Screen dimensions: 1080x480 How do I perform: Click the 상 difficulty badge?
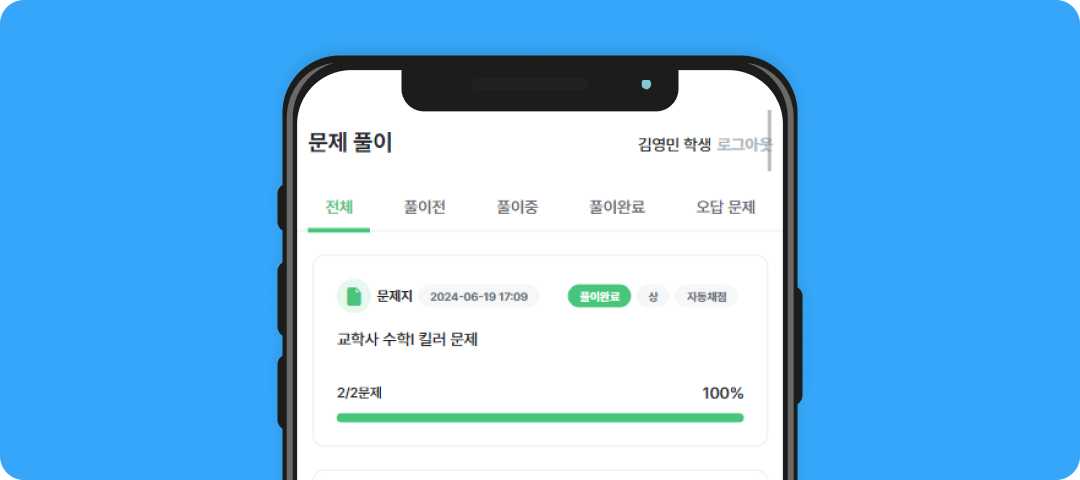click(653, 296)
